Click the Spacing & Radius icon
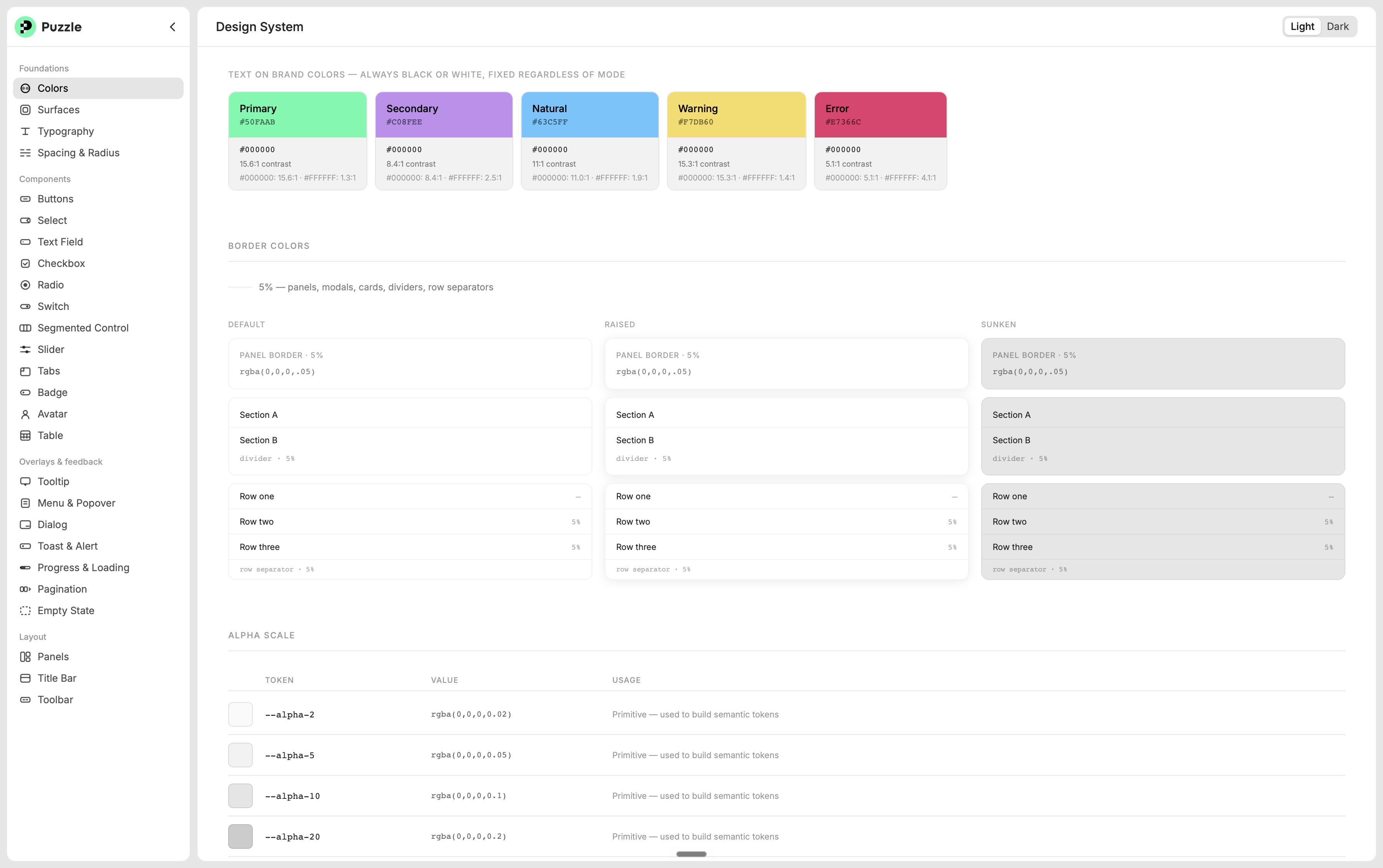 click(25, 153)
